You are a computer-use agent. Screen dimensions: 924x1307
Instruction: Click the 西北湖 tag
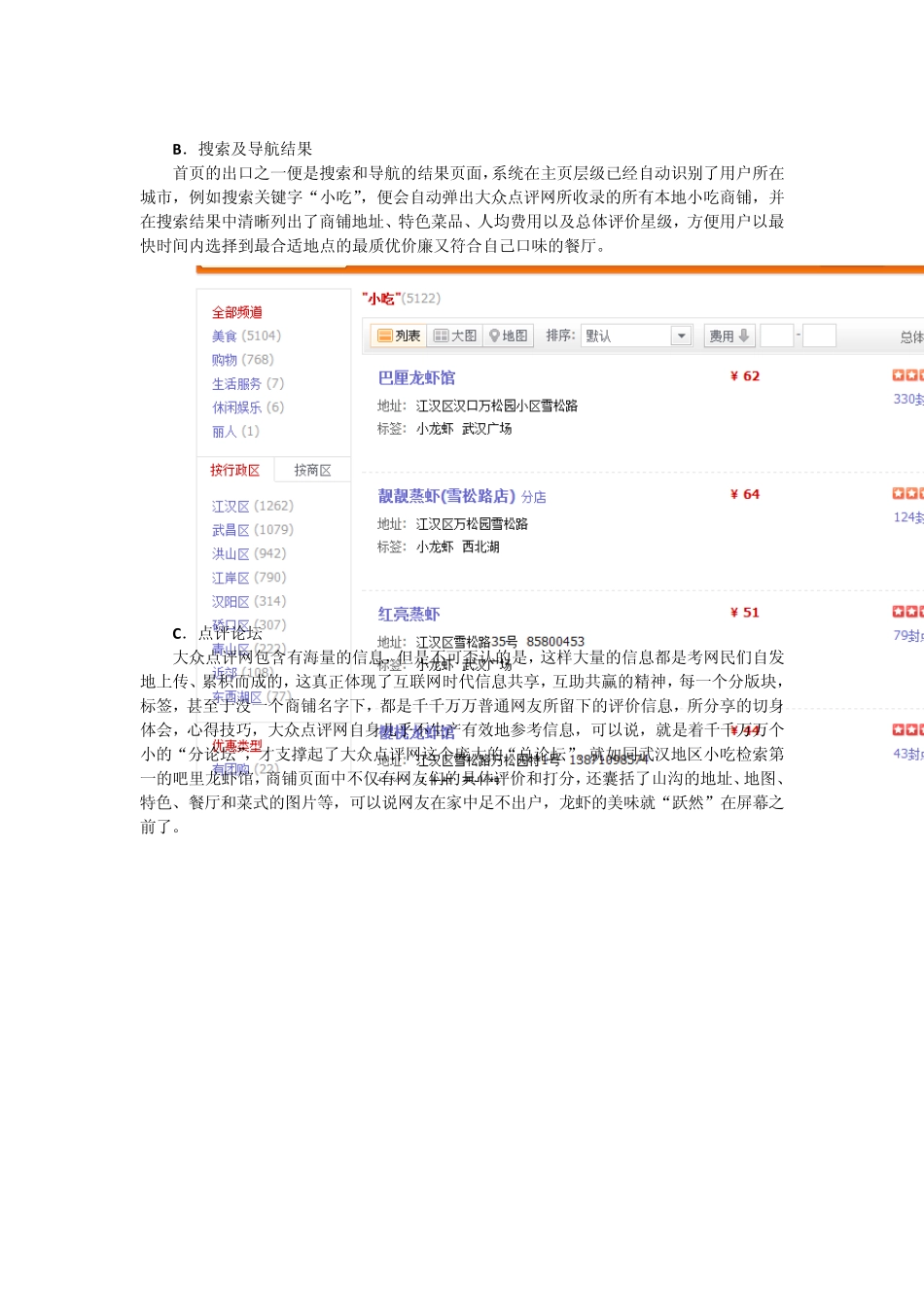[480, 547]
